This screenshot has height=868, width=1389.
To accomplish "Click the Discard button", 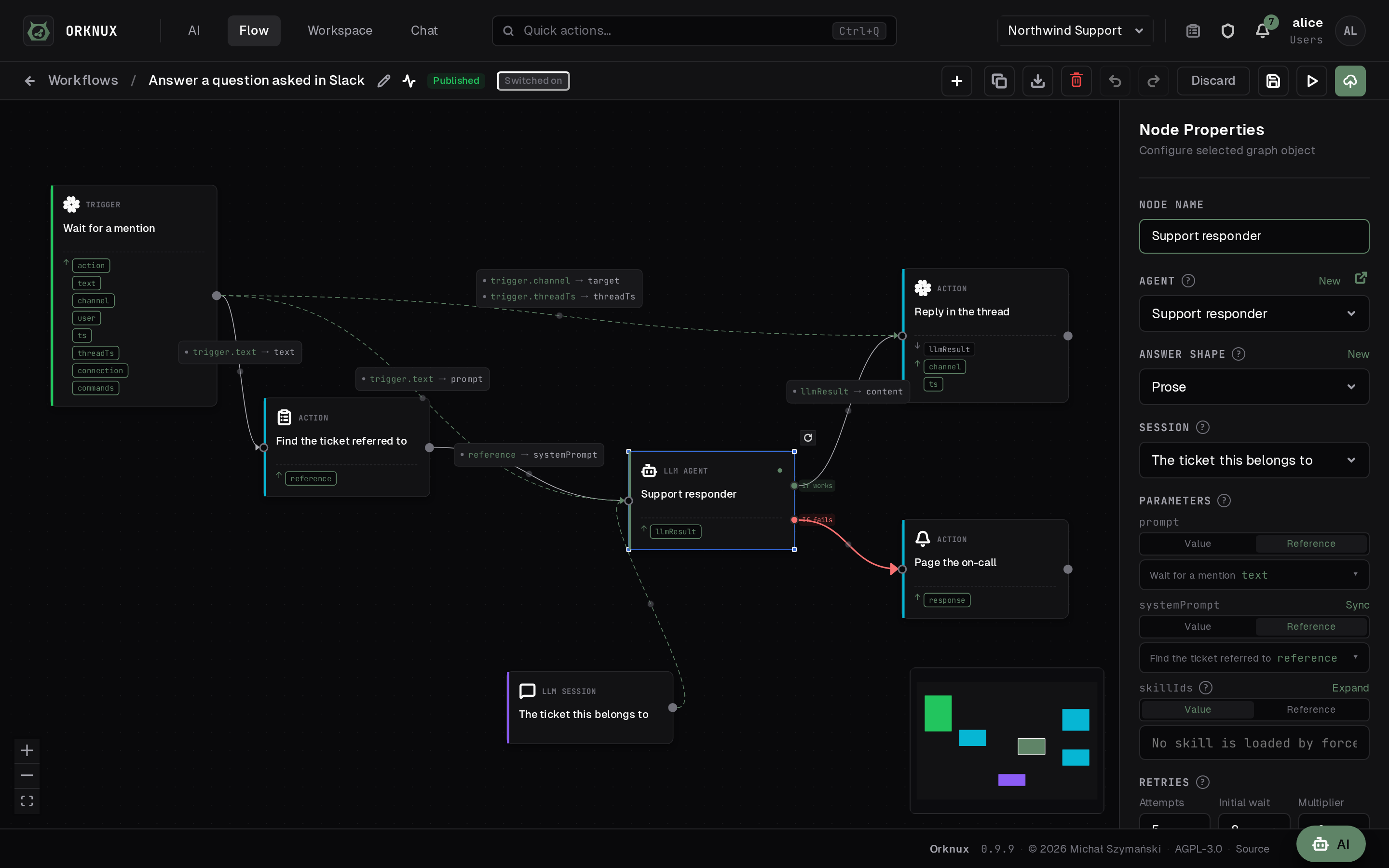I will [1213, 81].
